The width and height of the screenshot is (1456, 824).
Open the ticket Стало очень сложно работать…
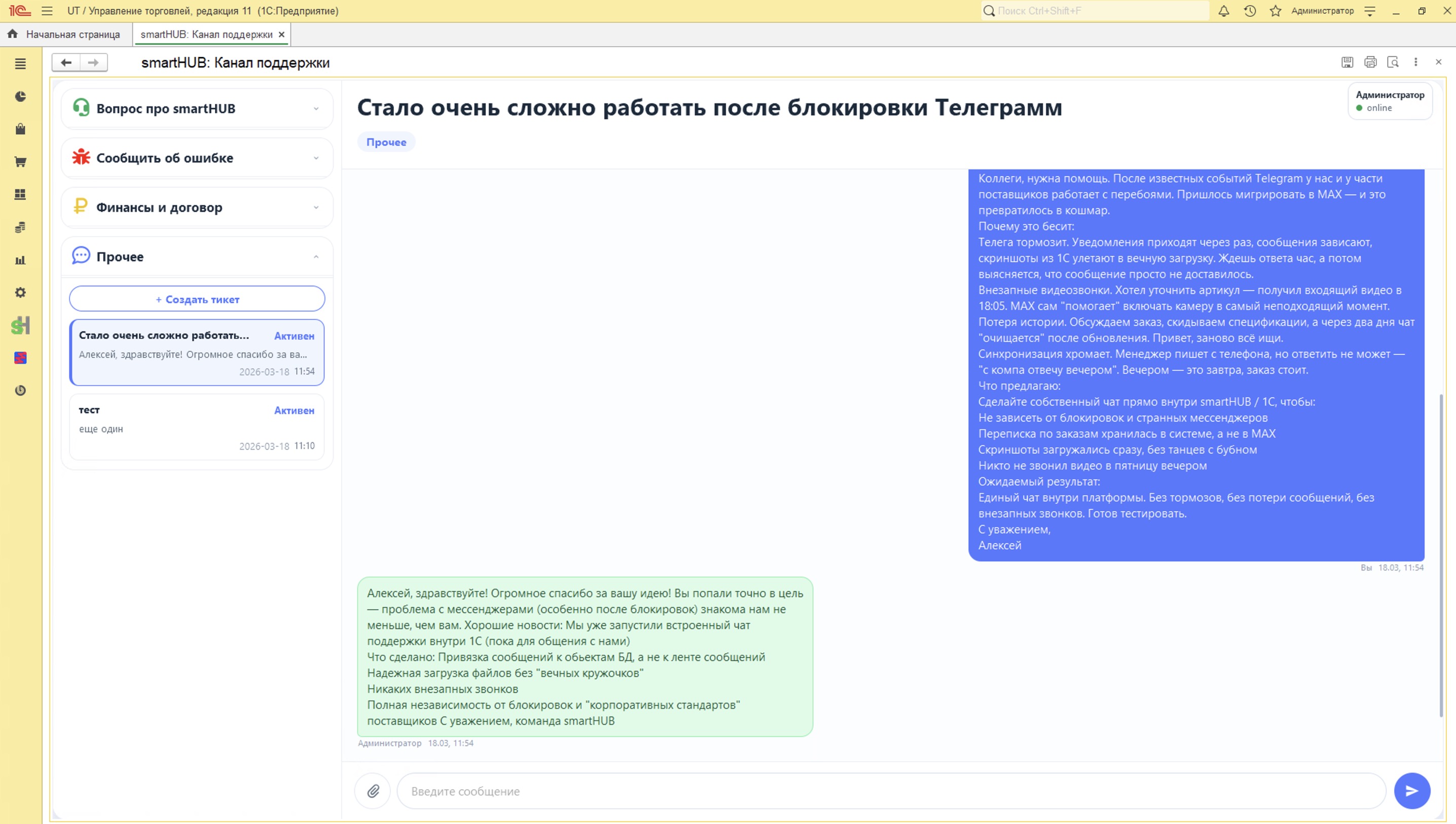coord(197,353)
